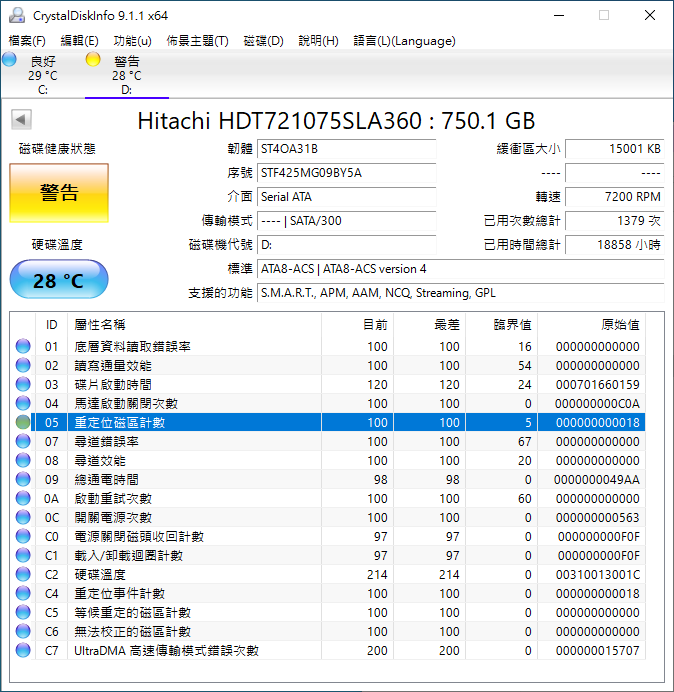Click the yellow warning orb for drive D:

click(x=93, y=59)
